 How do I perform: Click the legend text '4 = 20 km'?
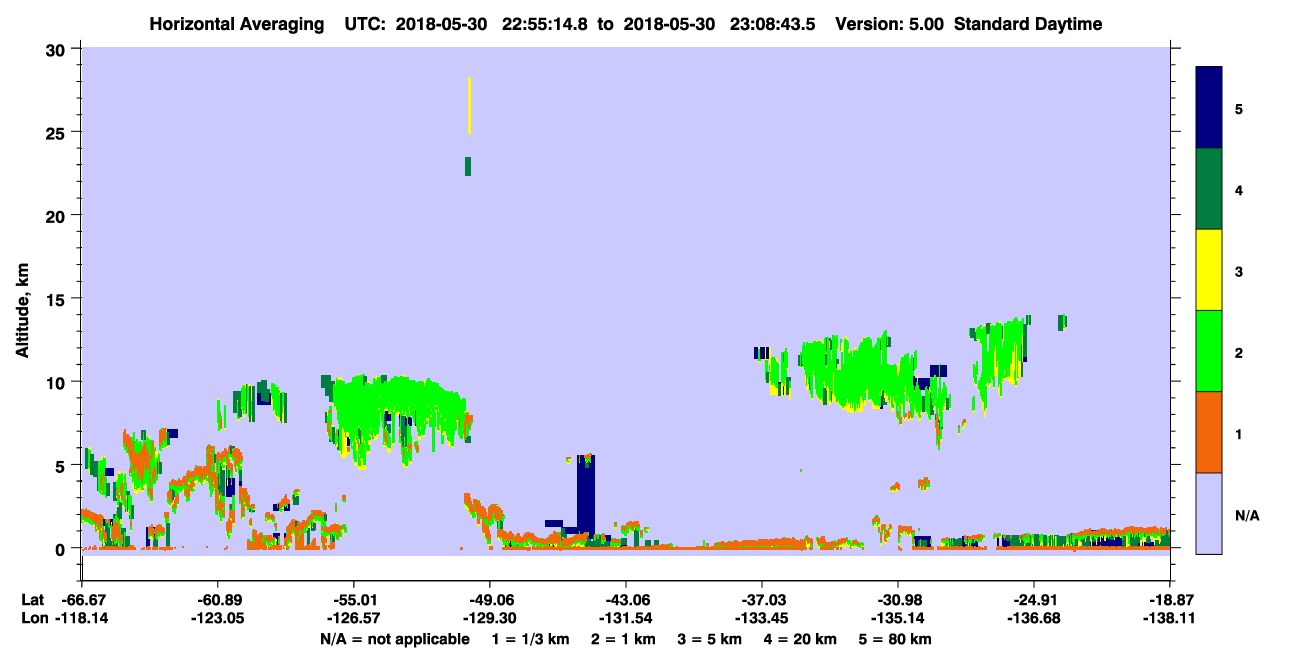click(x=802, y=639)
